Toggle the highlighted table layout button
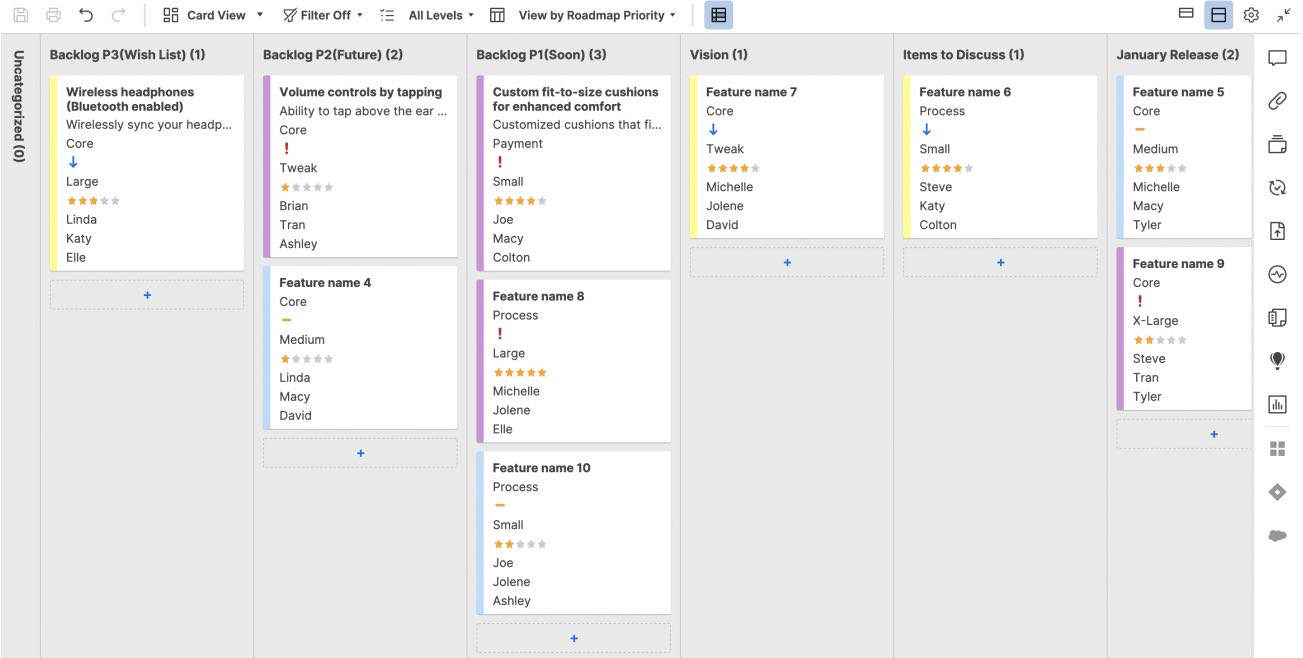The image size is (1303, 658). (x=718, y=15)
